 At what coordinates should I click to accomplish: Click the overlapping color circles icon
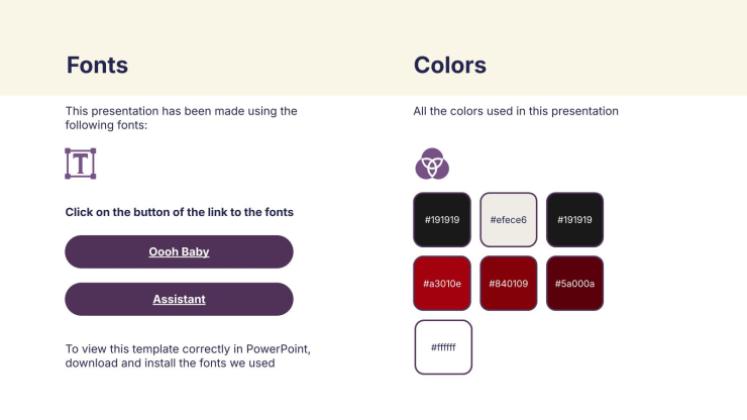click(432, 163)
